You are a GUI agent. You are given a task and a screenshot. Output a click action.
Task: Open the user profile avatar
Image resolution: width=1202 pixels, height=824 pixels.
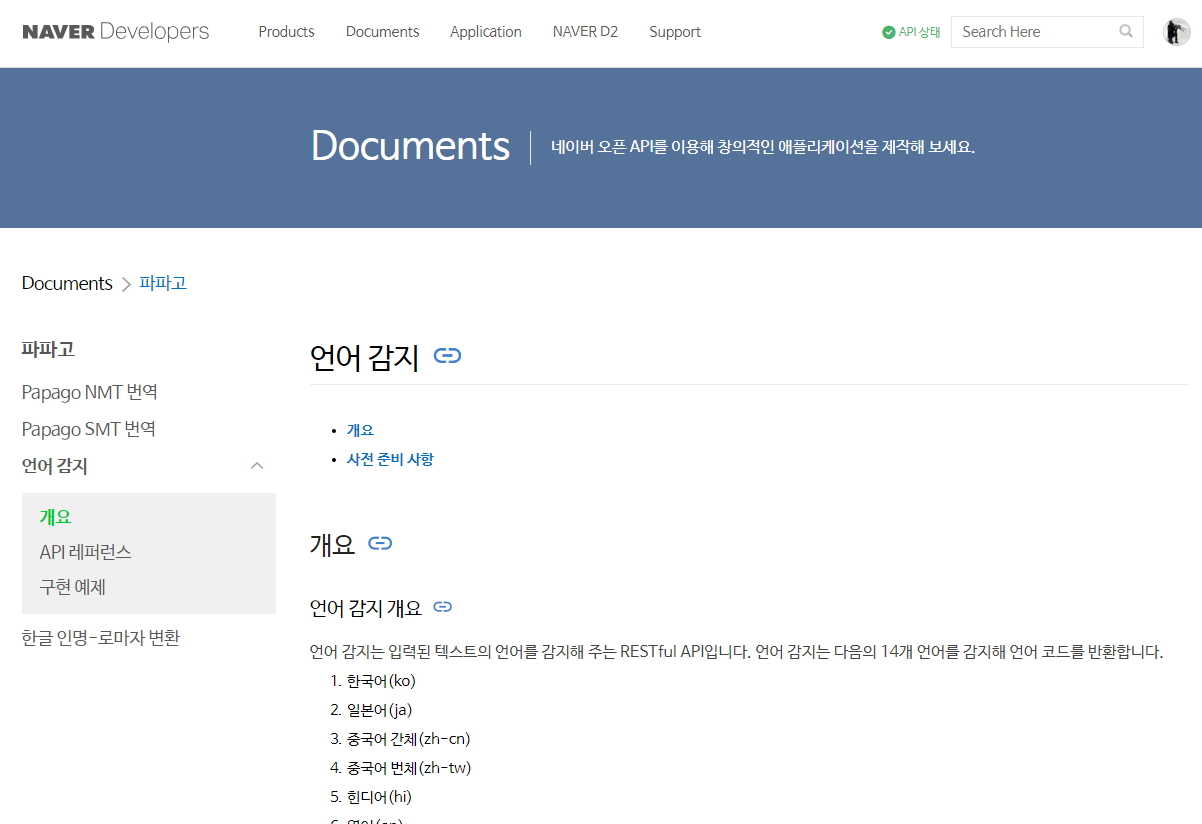coord(1177,32)
